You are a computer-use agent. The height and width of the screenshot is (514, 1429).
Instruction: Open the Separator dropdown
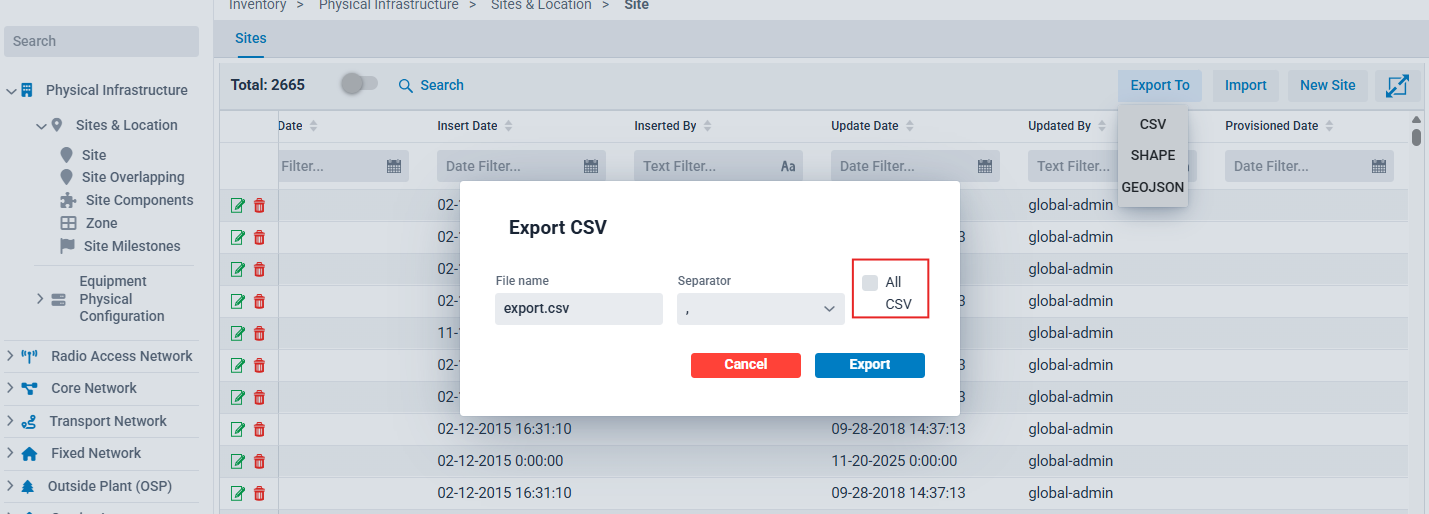(760, 309)
